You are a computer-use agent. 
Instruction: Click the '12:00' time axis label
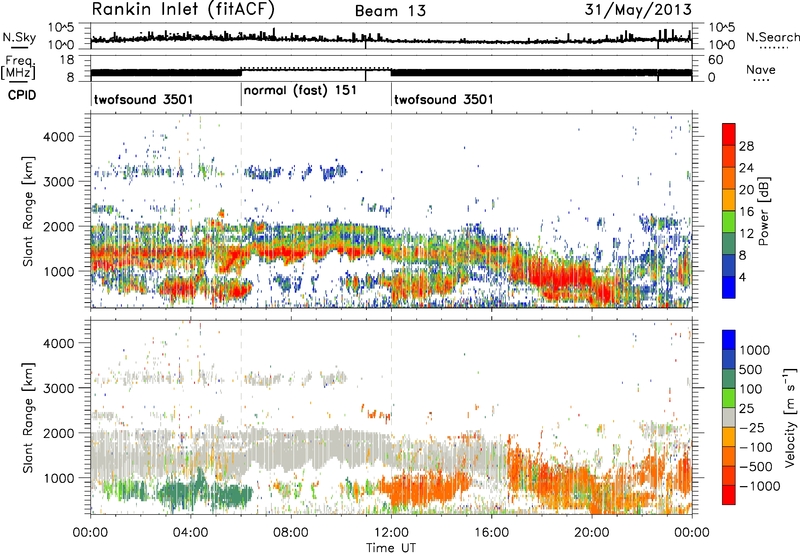(x=391, y=533)
